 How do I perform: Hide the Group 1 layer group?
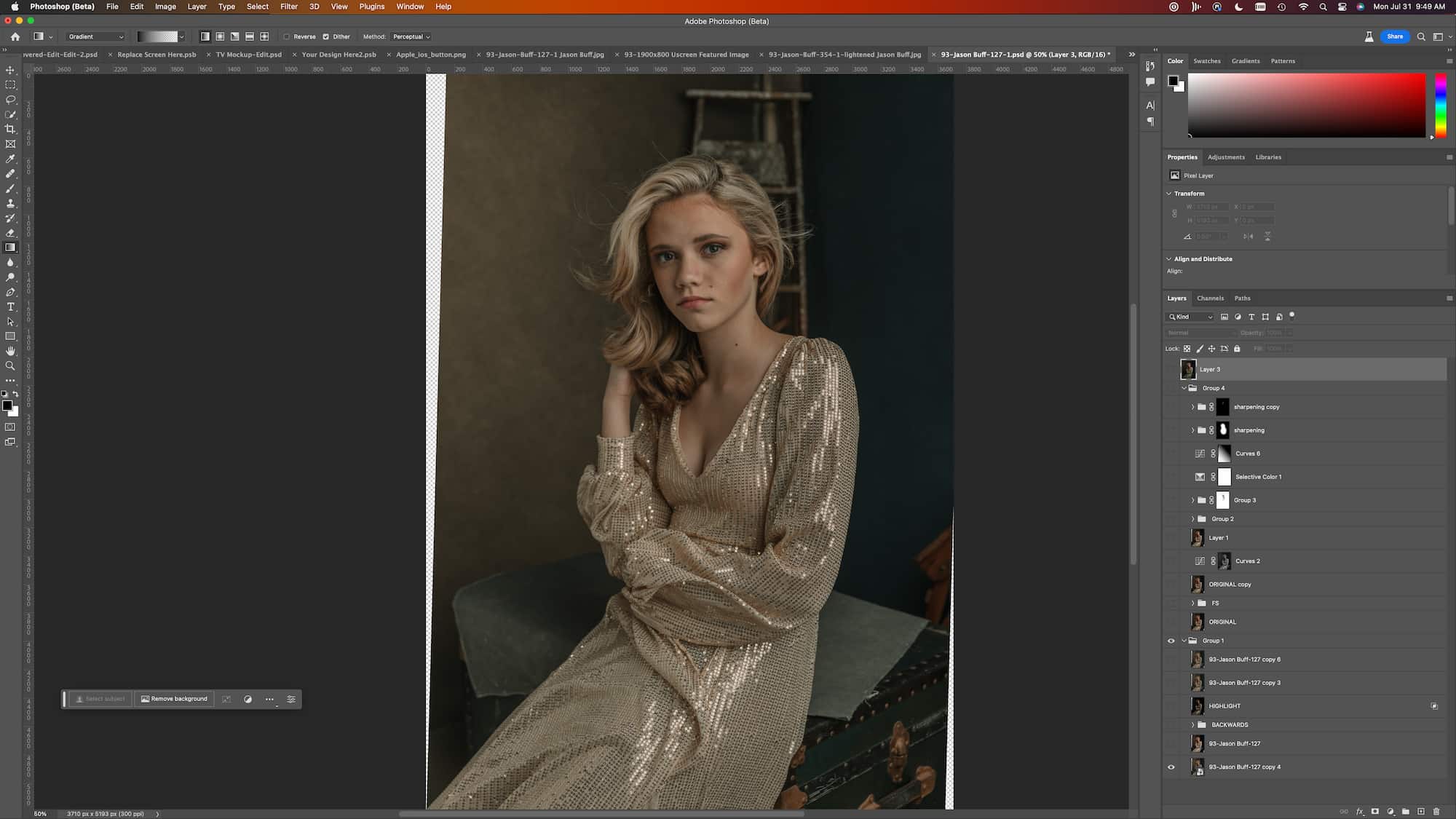click(1171, 641)
